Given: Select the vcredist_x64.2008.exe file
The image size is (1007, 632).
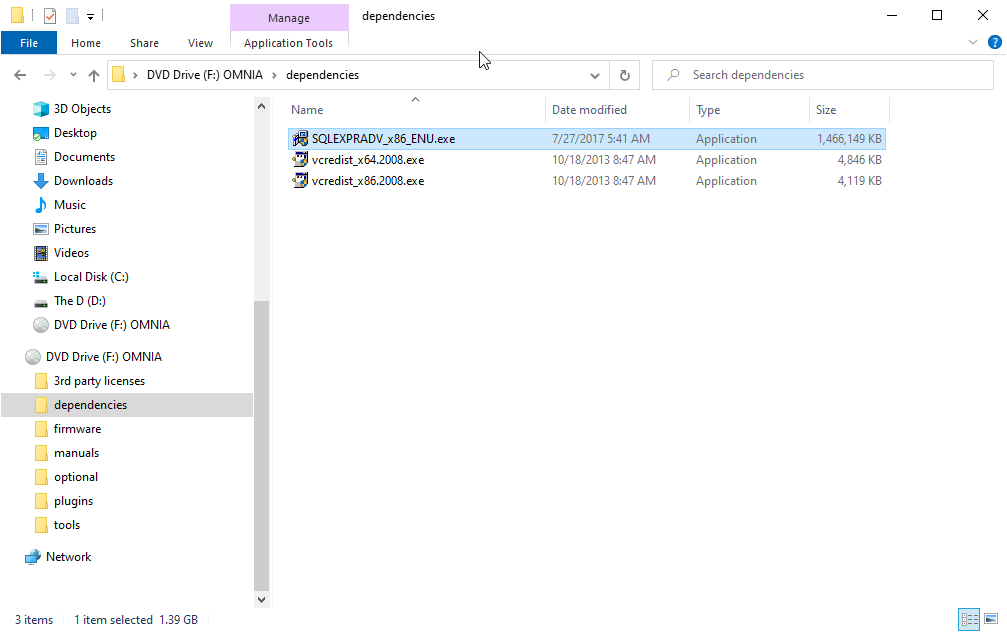Looking at the screenshot, I should tap(367, 160).
